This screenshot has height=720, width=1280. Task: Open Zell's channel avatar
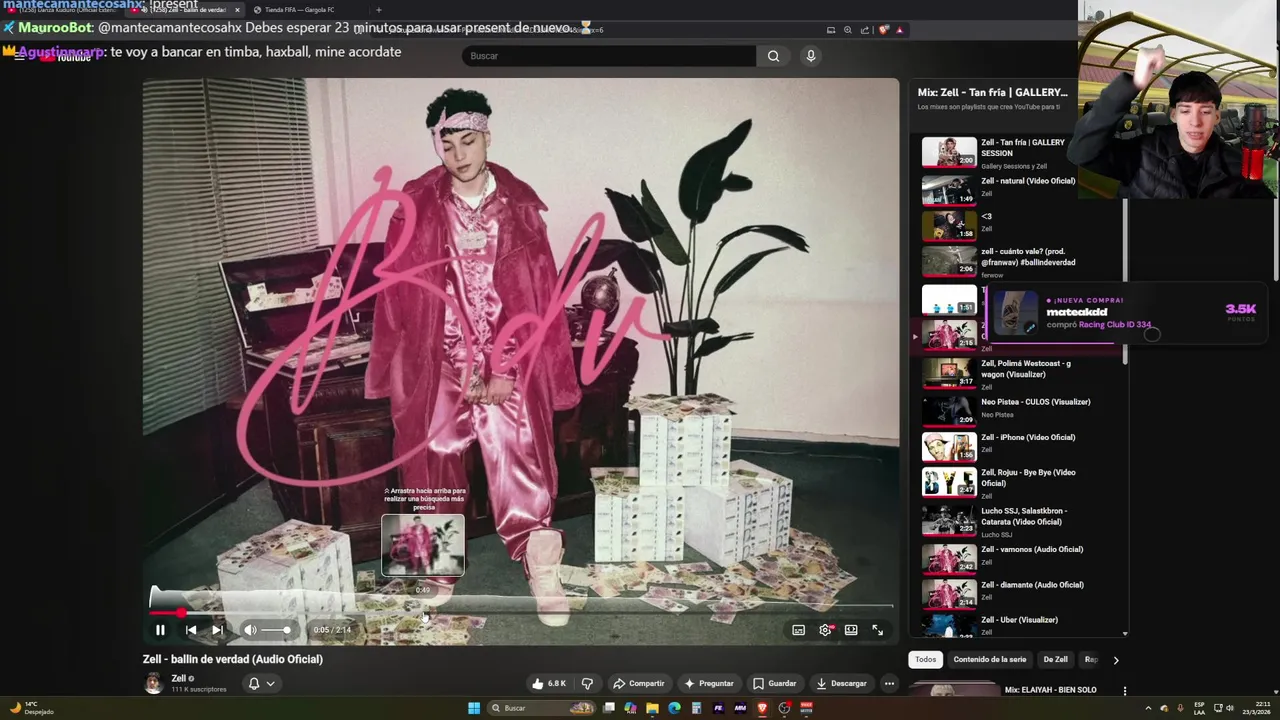tap(153, 683)
